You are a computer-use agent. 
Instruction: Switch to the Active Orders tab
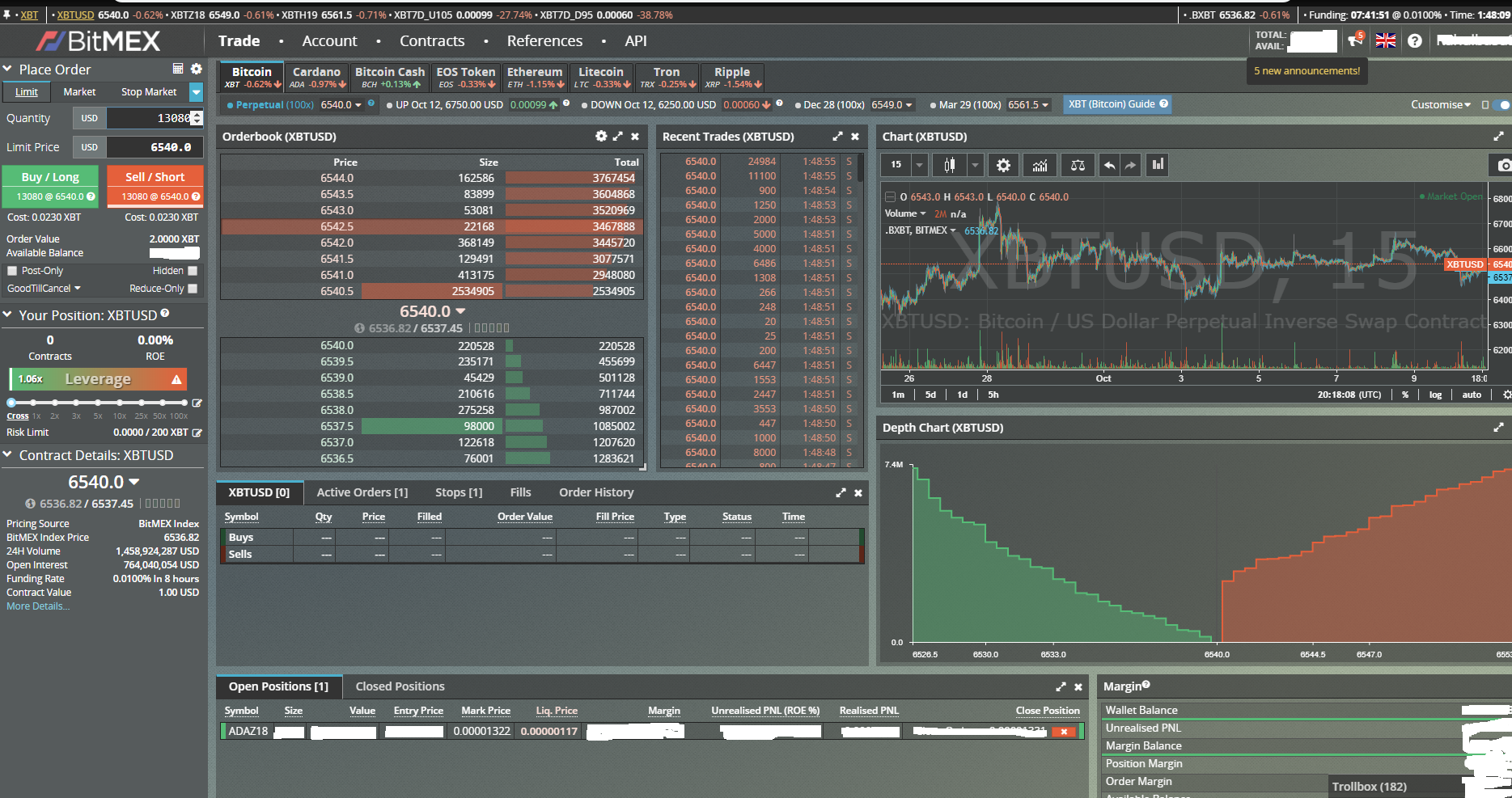click(362, 492)
